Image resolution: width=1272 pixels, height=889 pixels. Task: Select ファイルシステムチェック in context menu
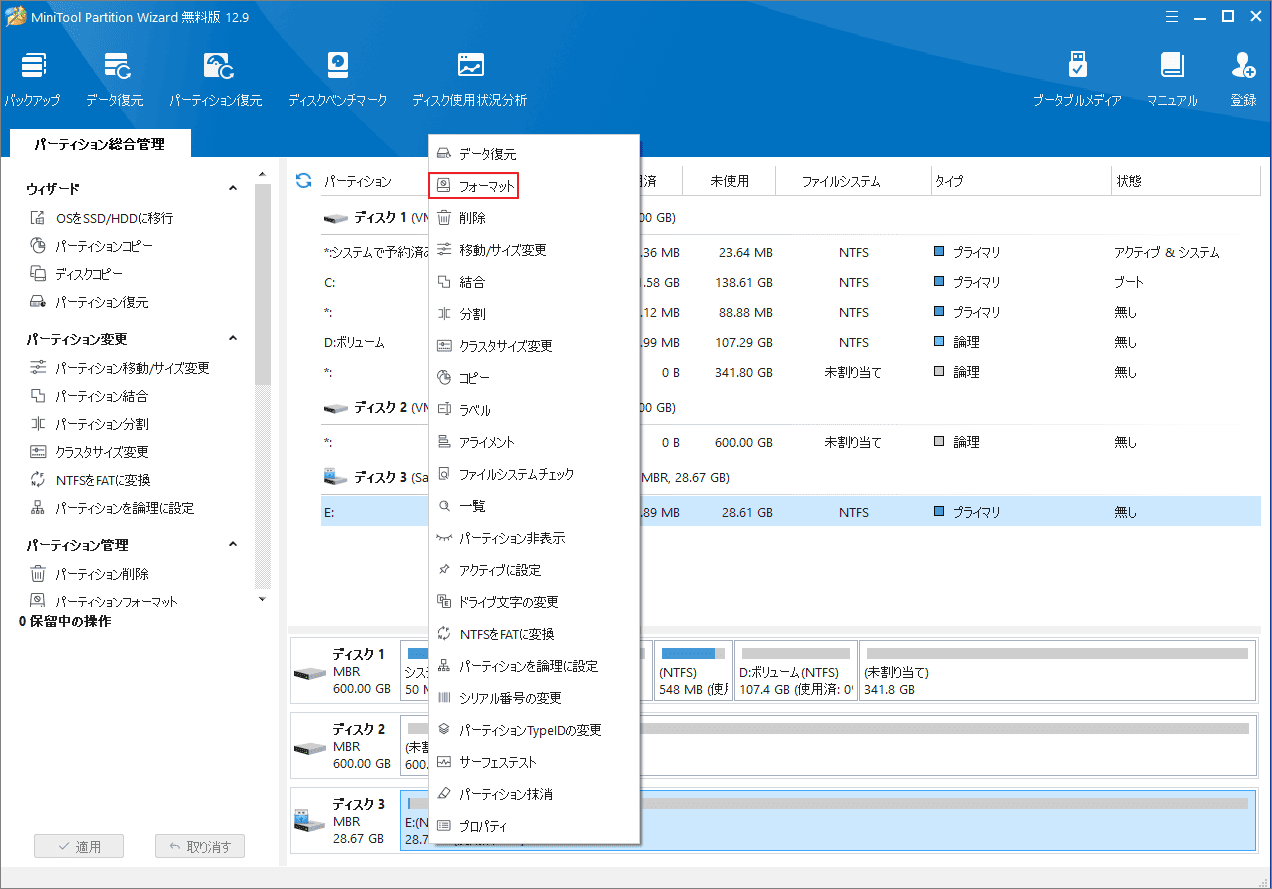(534, 474)
